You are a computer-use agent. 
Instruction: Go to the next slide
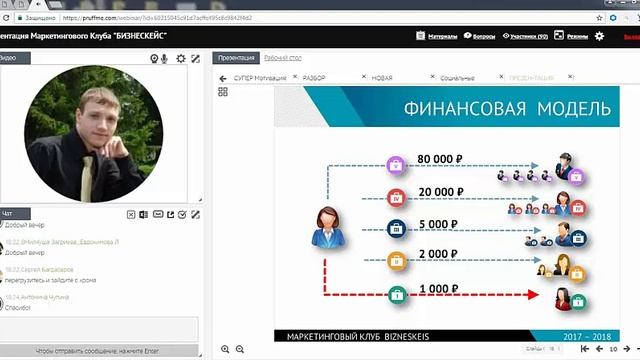tap(627, 349)
